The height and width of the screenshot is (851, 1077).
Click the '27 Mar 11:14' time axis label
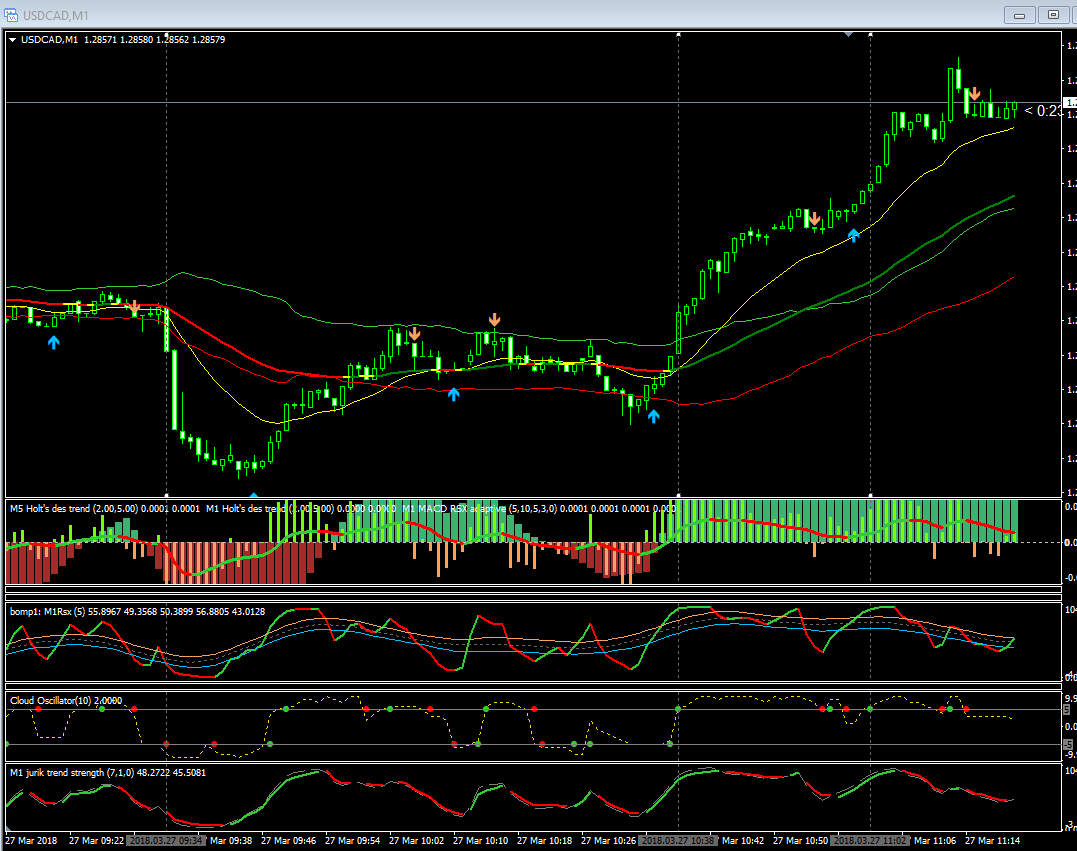(x=993, y=841)
